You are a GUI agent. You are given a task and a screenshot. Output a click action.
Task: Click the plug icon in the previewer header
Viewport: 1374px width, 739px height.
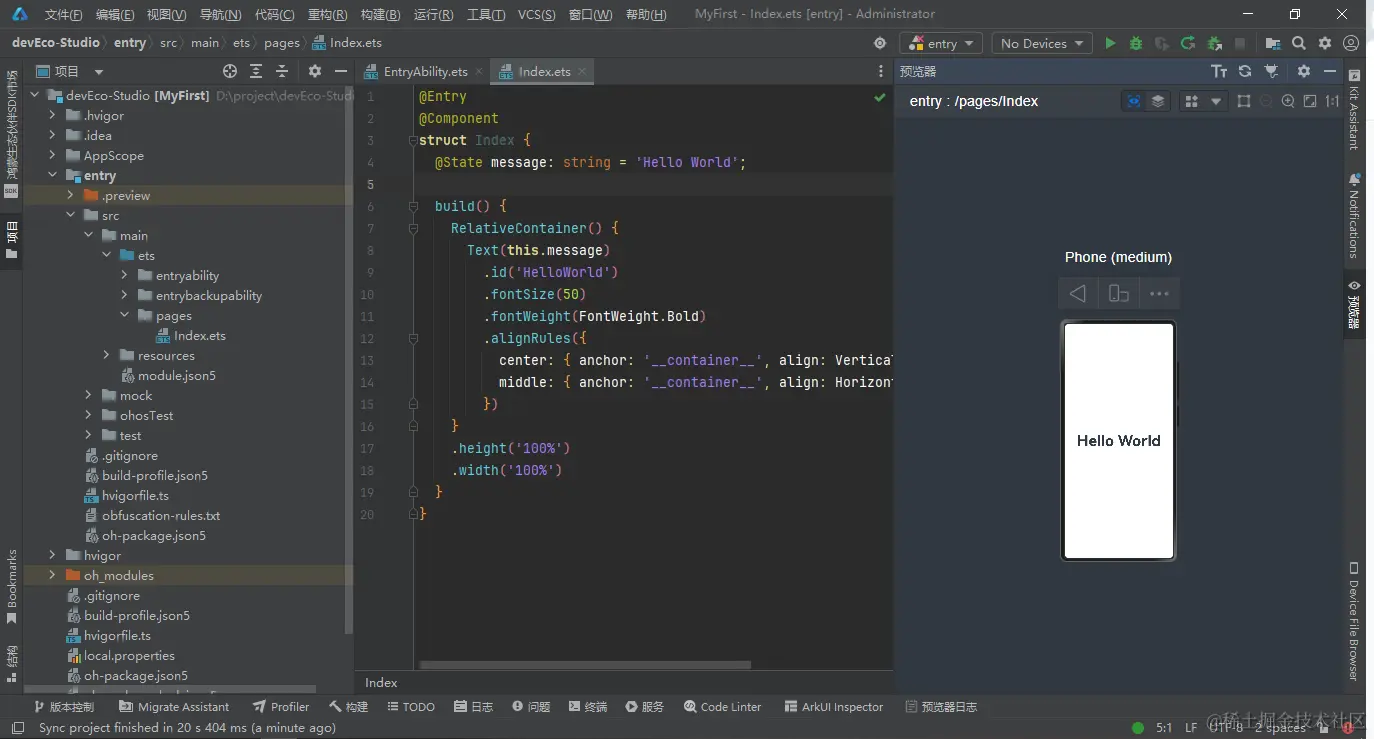(1271, 71)
